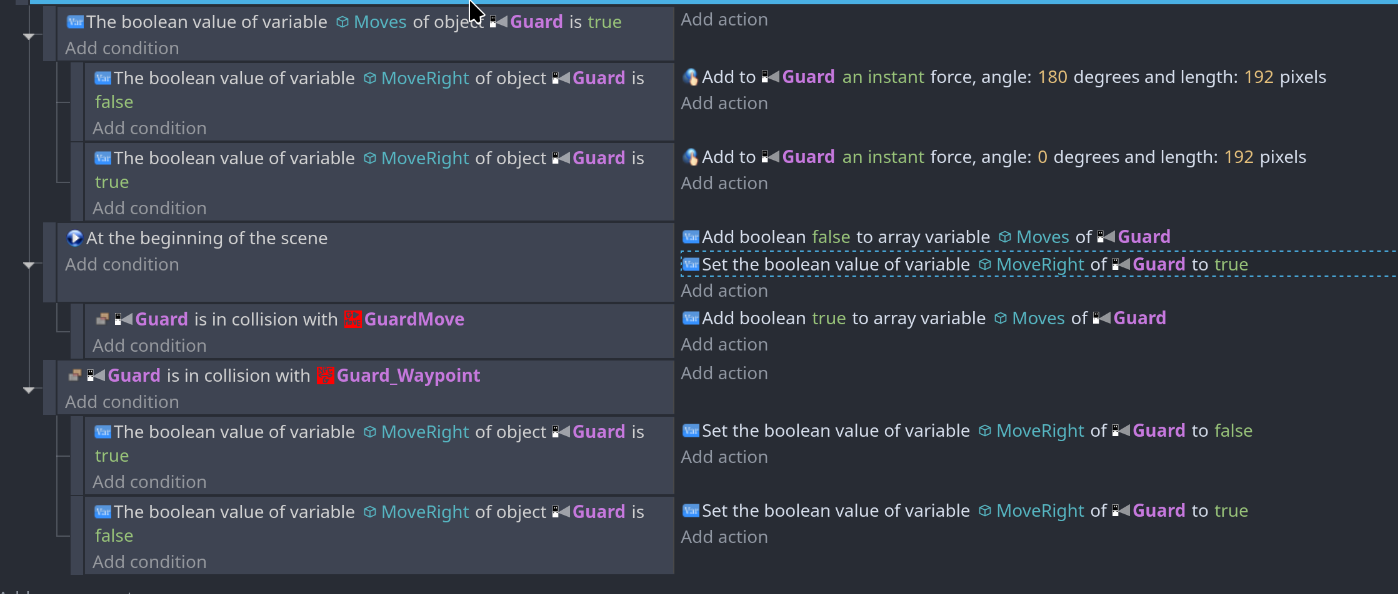The image size is (1398, 594).
Task: Select 'Set MoveRight of Guard to false' action
Action: point(967,431)
